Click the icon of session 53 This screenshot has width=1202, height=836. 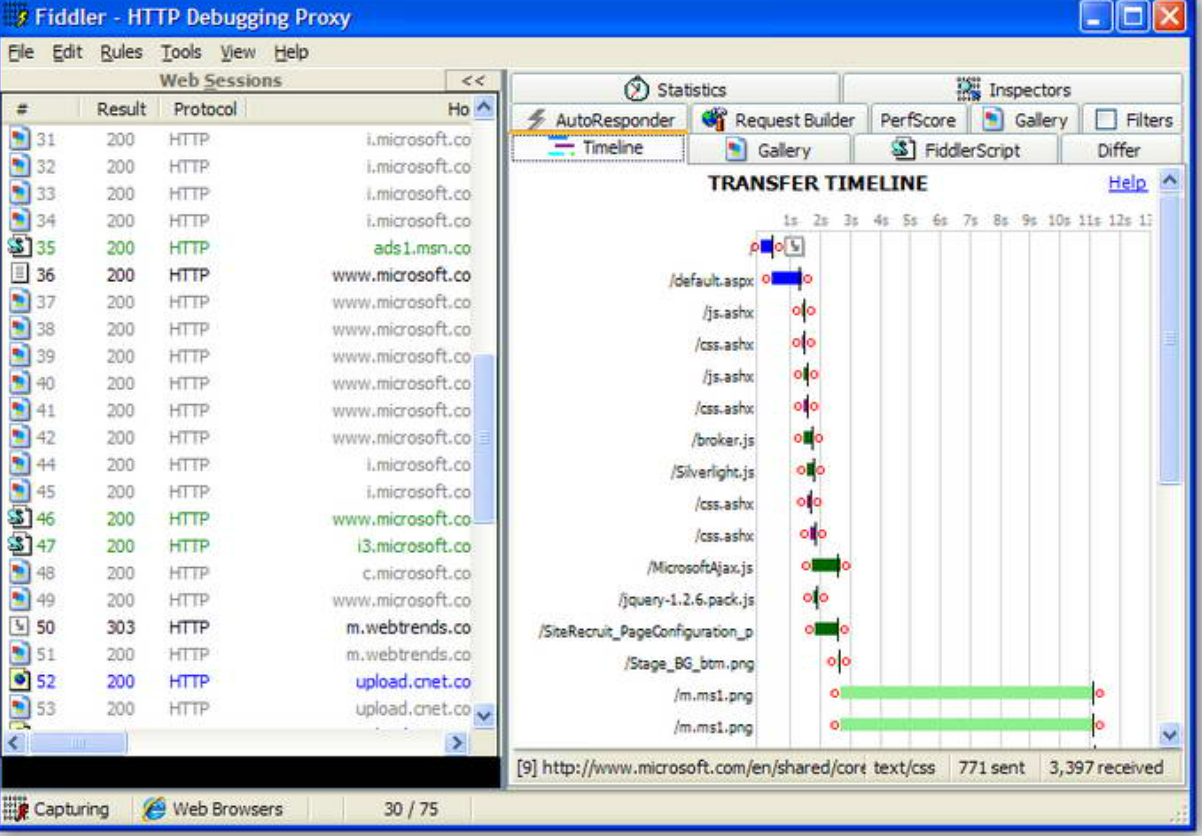tap(19, 708)
